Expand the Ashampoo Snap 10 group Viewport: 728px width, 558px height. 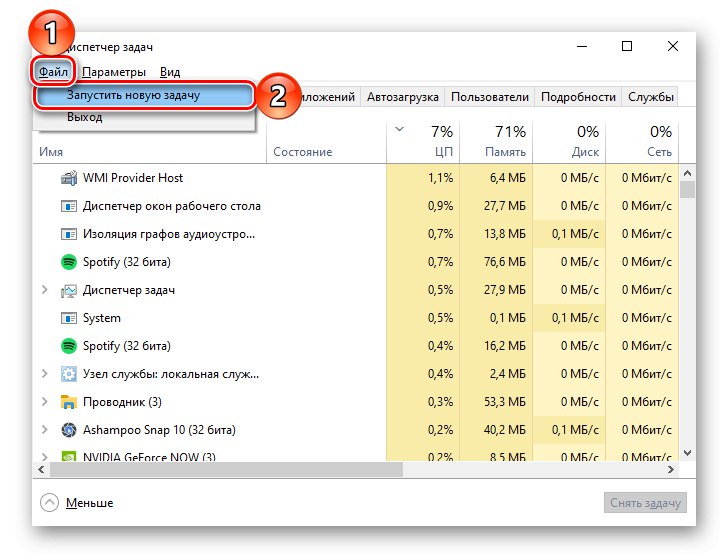click(x=45, y=429)
